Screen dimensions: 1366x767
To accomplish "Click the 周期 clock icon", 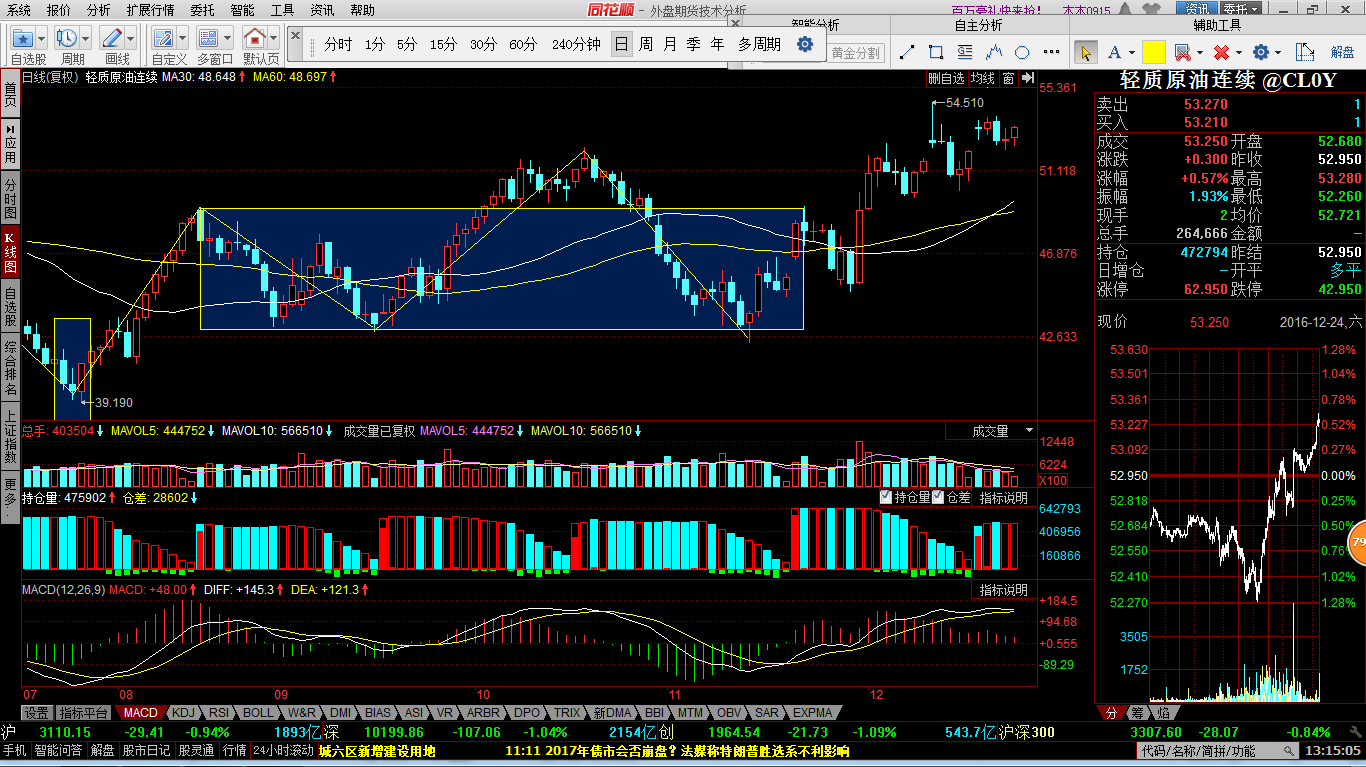I will point(67,38).
